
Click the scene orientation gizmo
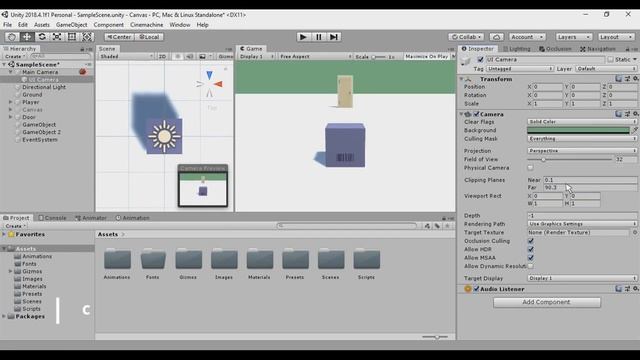(210, 84)
